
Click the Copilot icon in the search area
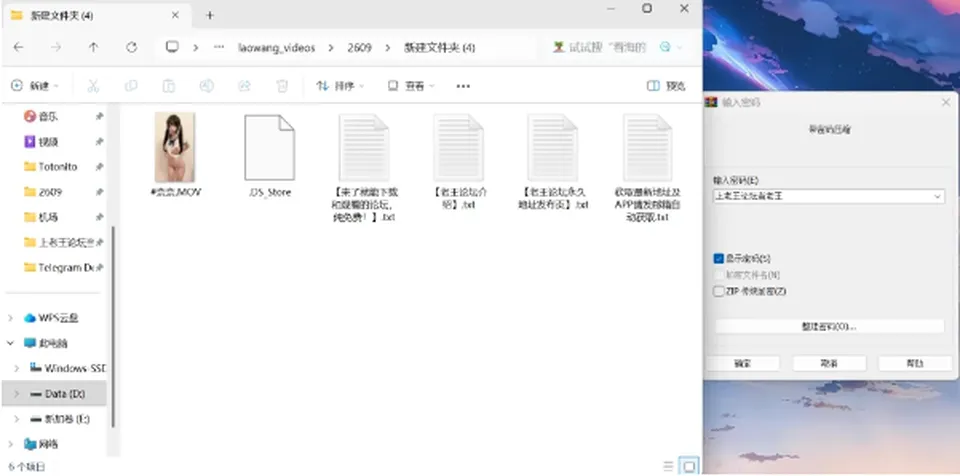665,47
